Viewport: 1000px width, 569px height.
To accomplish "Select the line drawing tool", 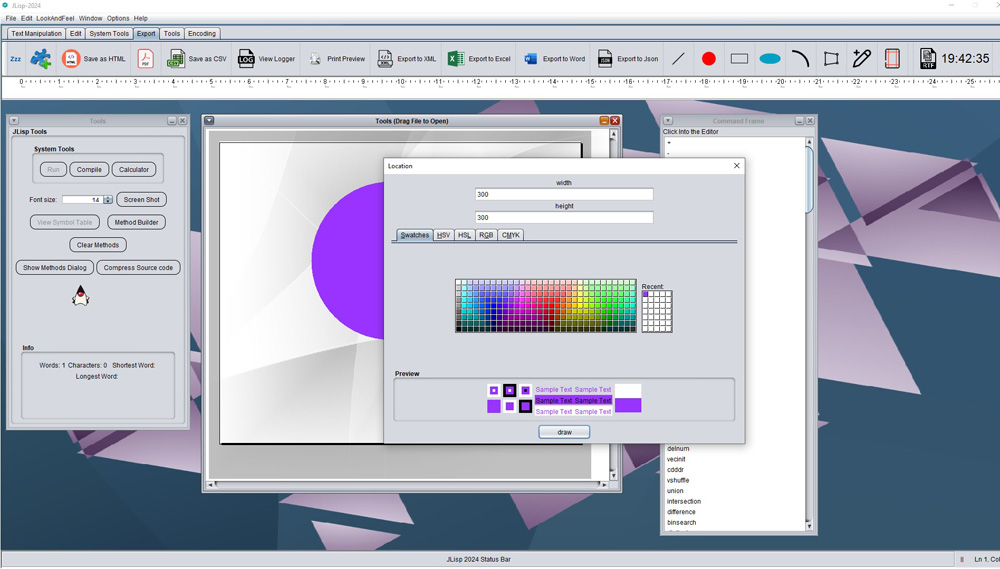I will pos(679,59).
